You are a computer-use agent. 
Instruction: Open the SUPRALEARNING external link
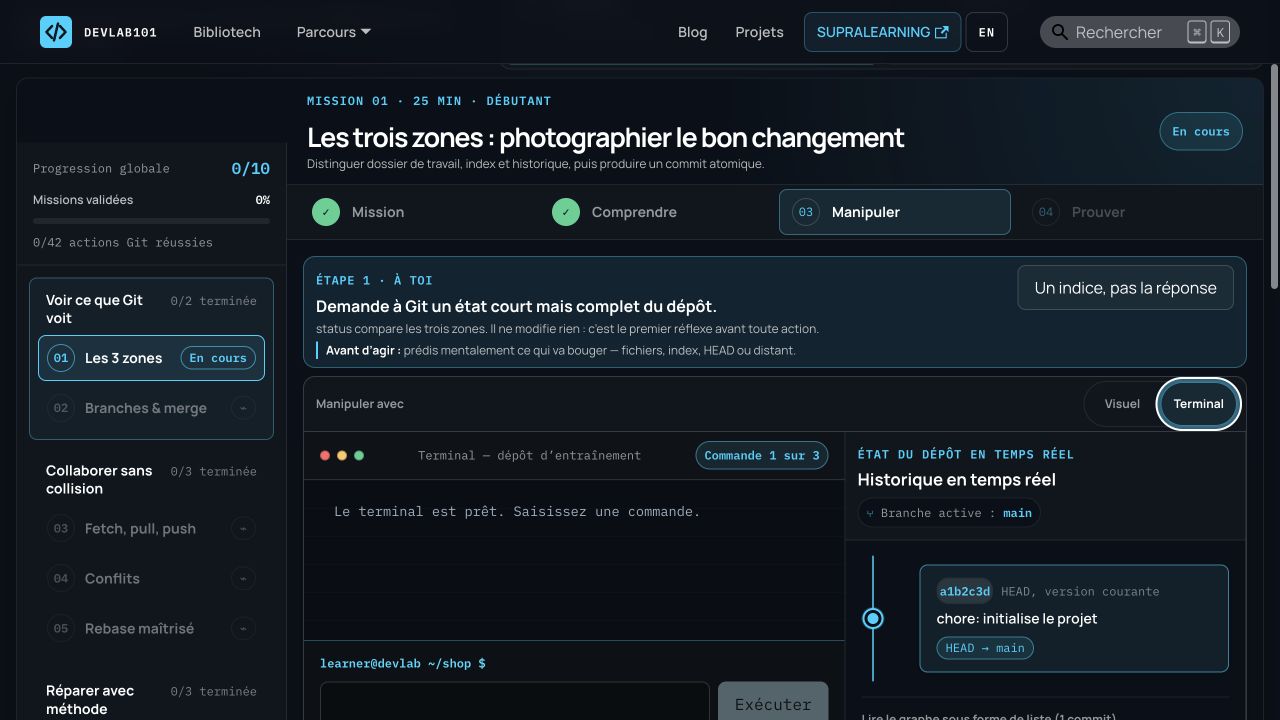pos(882,32)
